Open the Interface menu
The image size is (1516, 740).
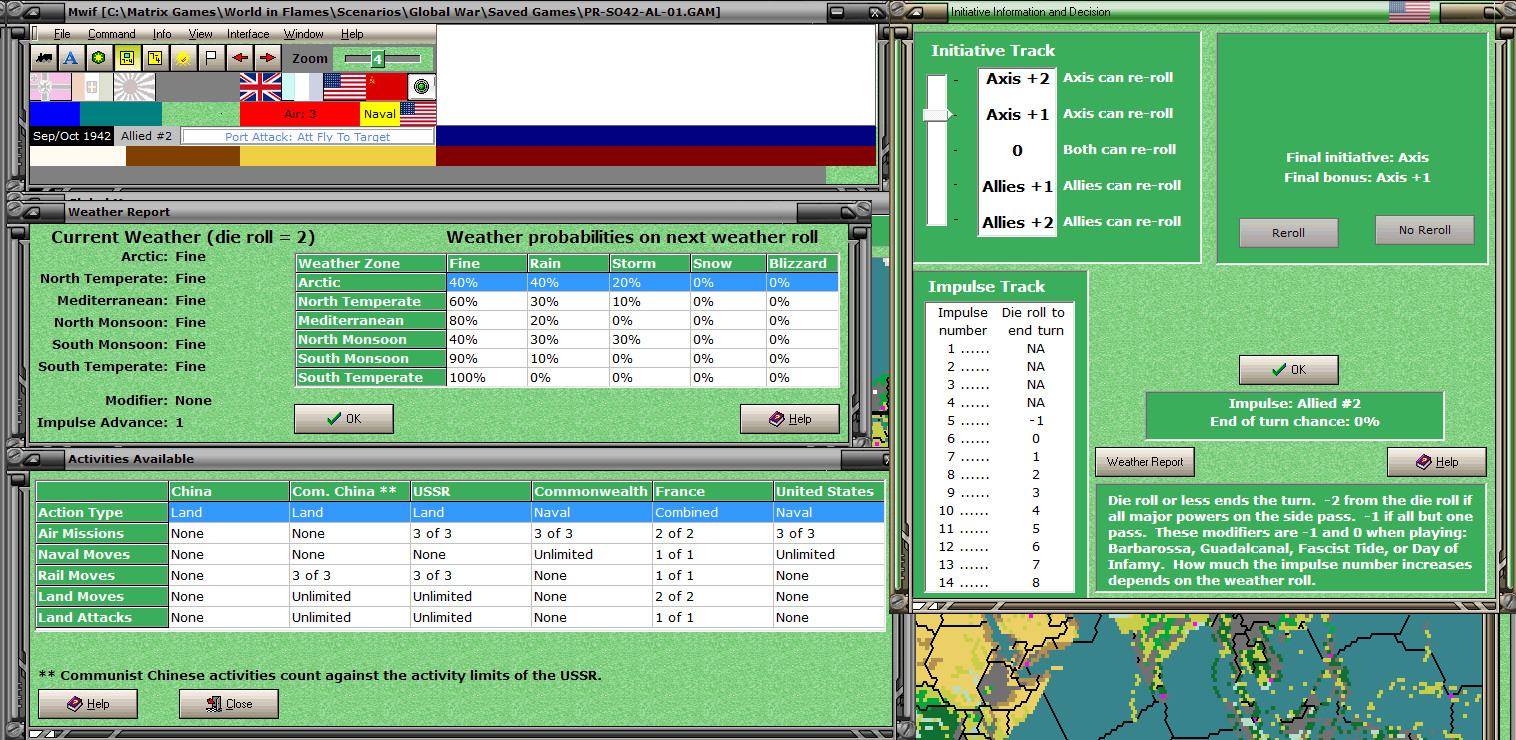(x=248, y=34)
